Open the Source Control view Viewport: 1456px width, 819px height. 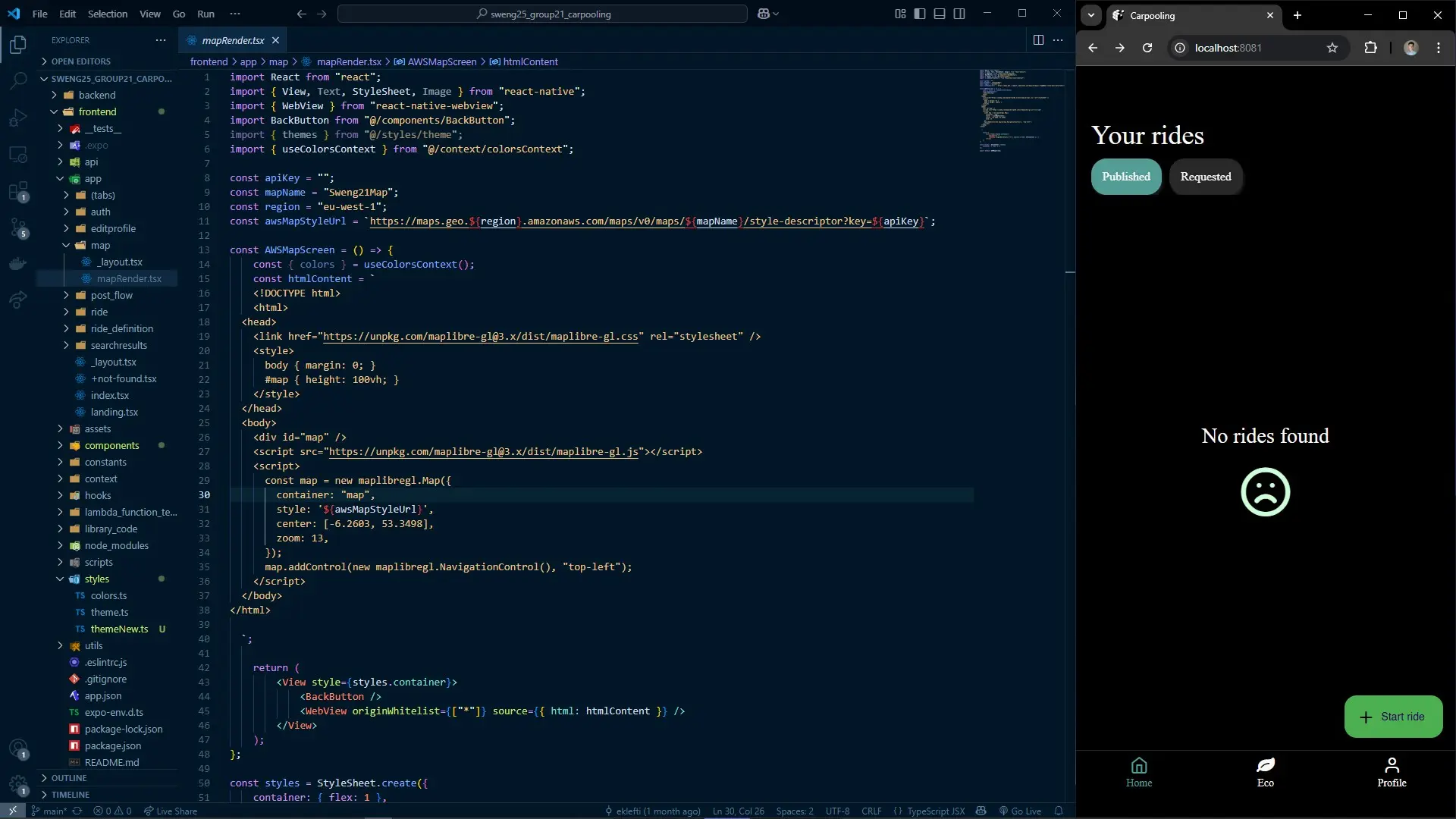18,227
